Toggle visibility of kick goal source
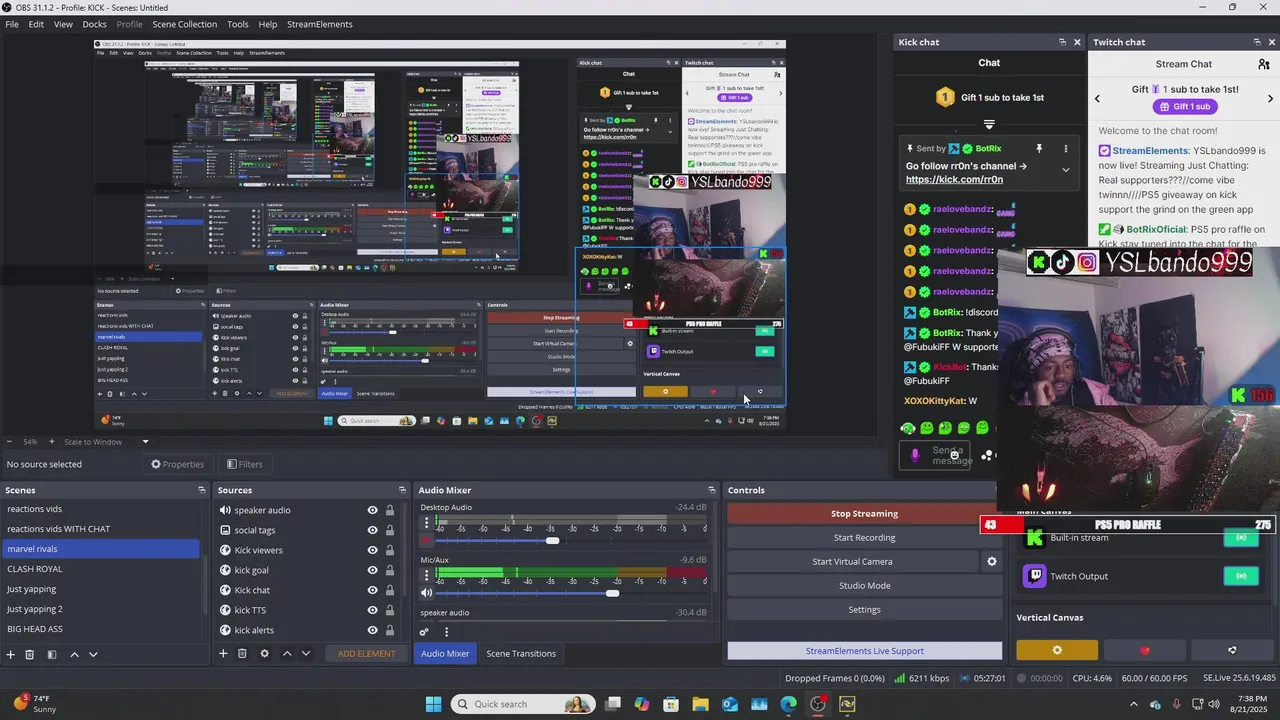 (373, 570)
